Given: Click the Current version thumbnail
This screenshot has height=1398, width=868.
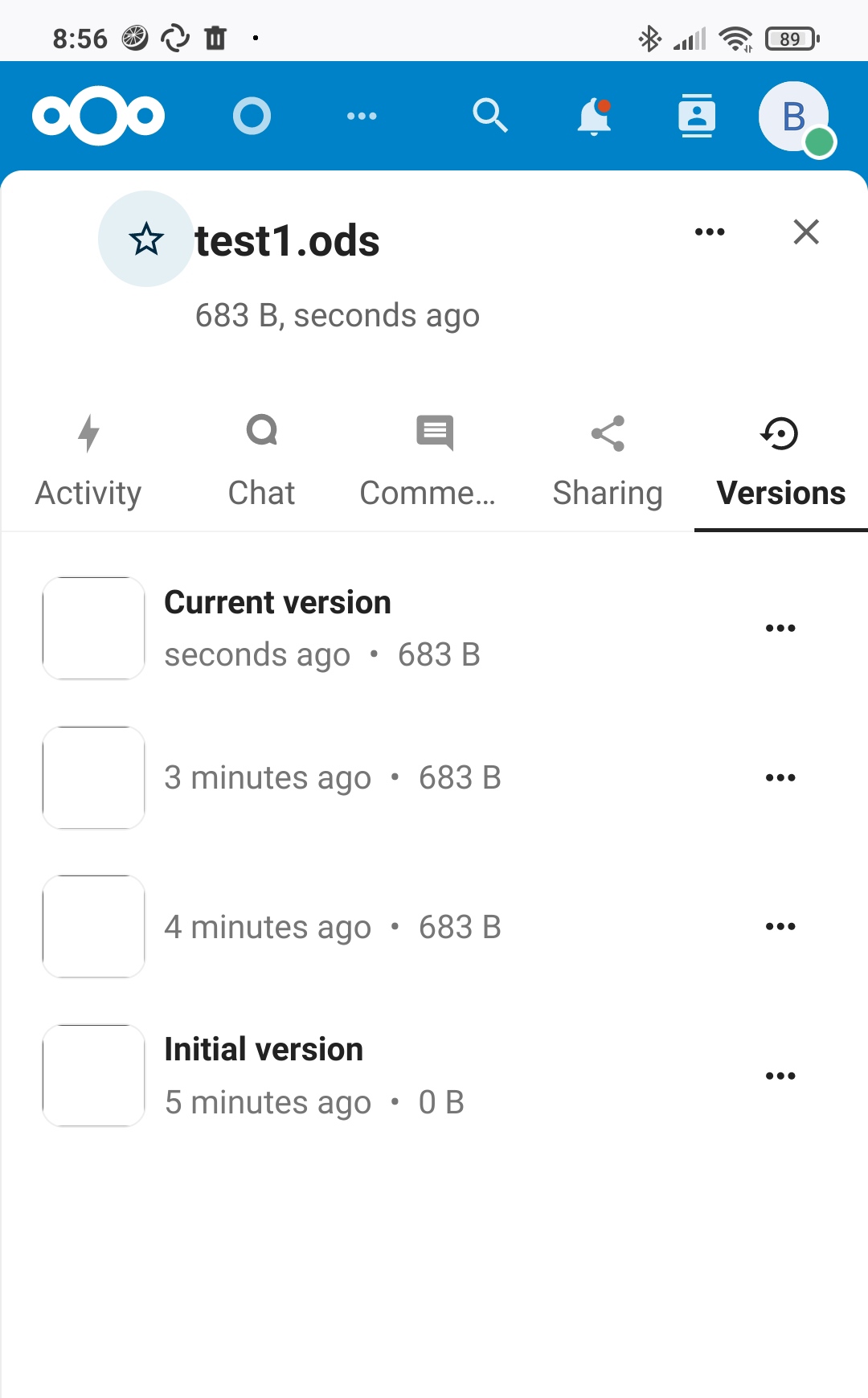Looking at the screenshot, I should coord(92,628).
